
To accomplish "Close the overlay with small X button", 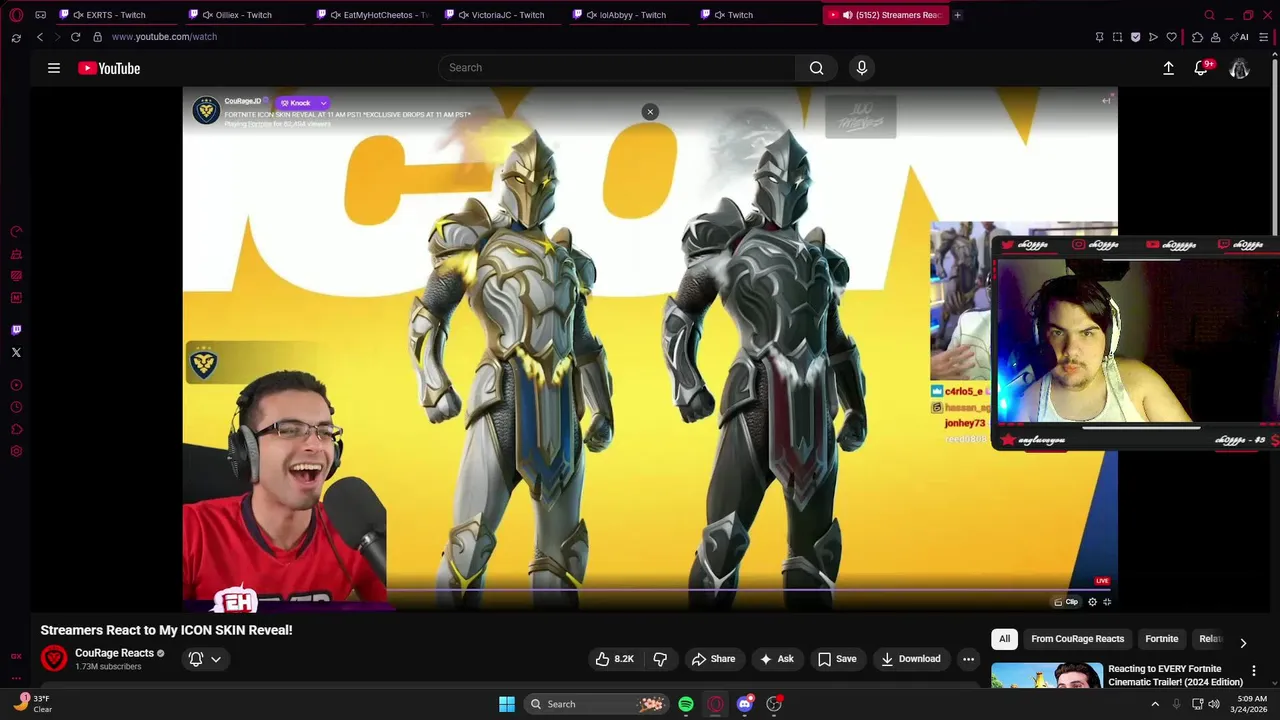I will (x=650, y=112).
